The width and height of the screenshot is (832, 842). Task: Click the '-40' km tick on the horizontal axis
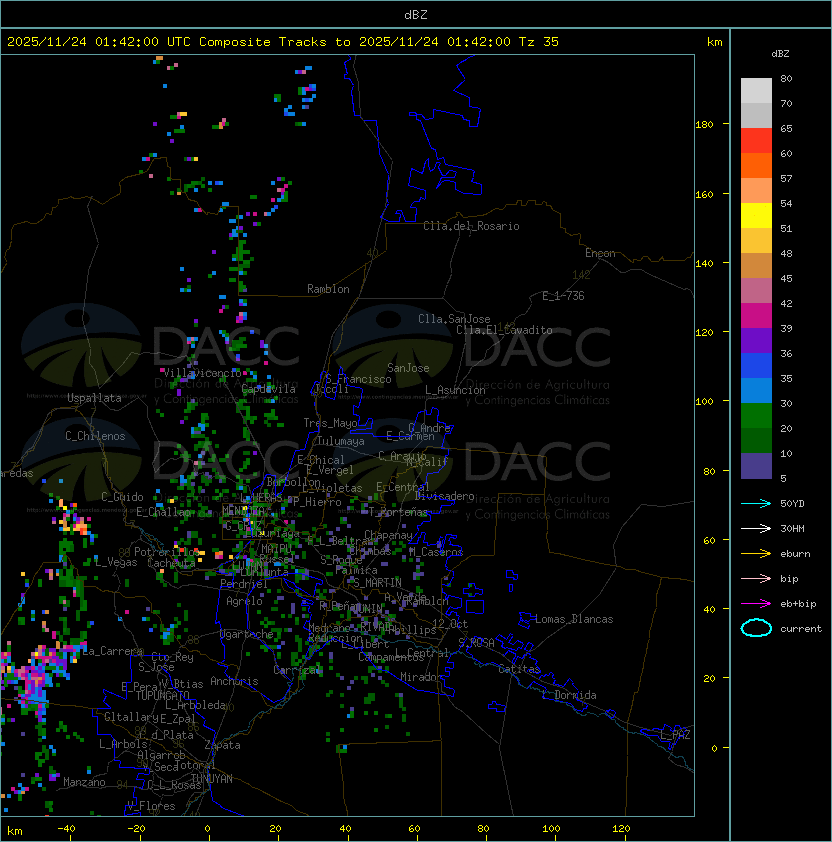(x=66, y=829)
